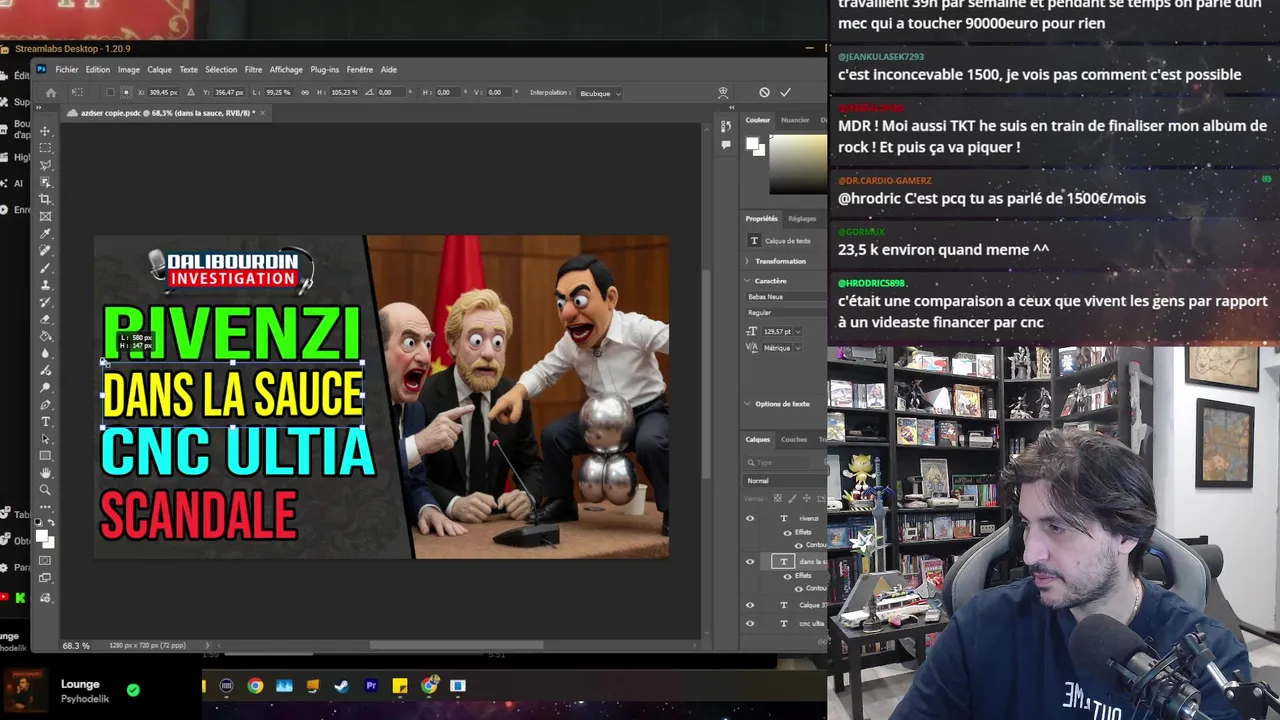
Task: Click the Quick Mask mode icon
Action: click(45, 562)
